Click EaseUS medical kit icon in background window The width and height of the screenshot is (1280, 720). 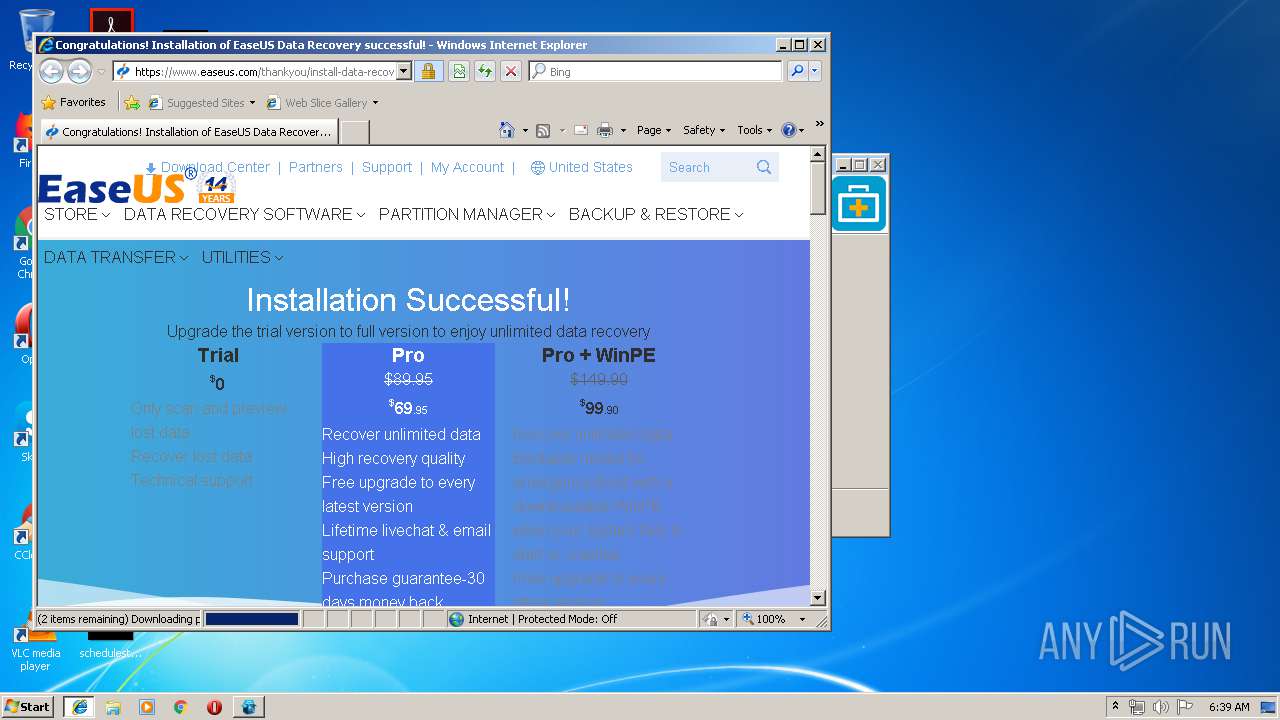coord(859,204)
